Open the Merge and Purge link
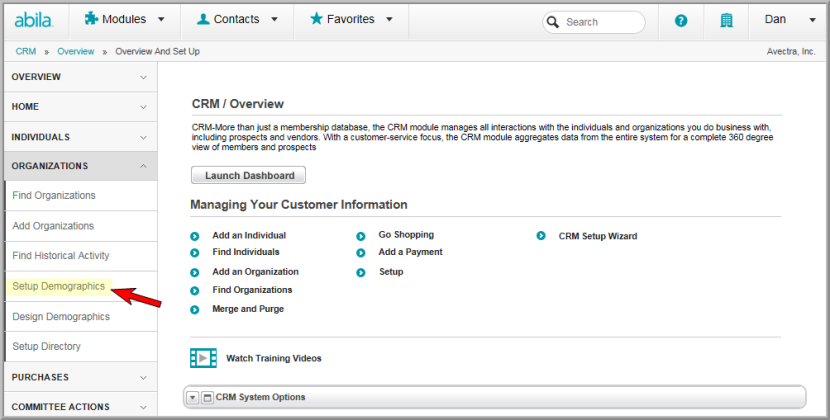The image size is (830, 420). 248,309
